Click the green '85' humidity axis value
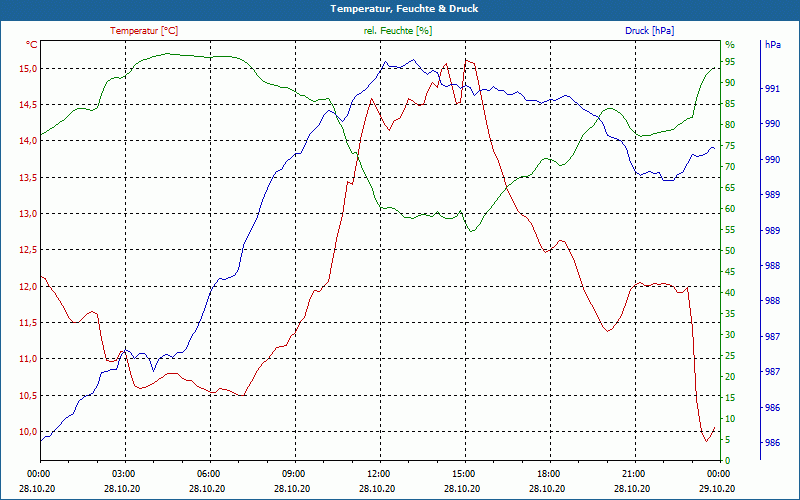Viewport: 800px width, 500px height. 730,104
